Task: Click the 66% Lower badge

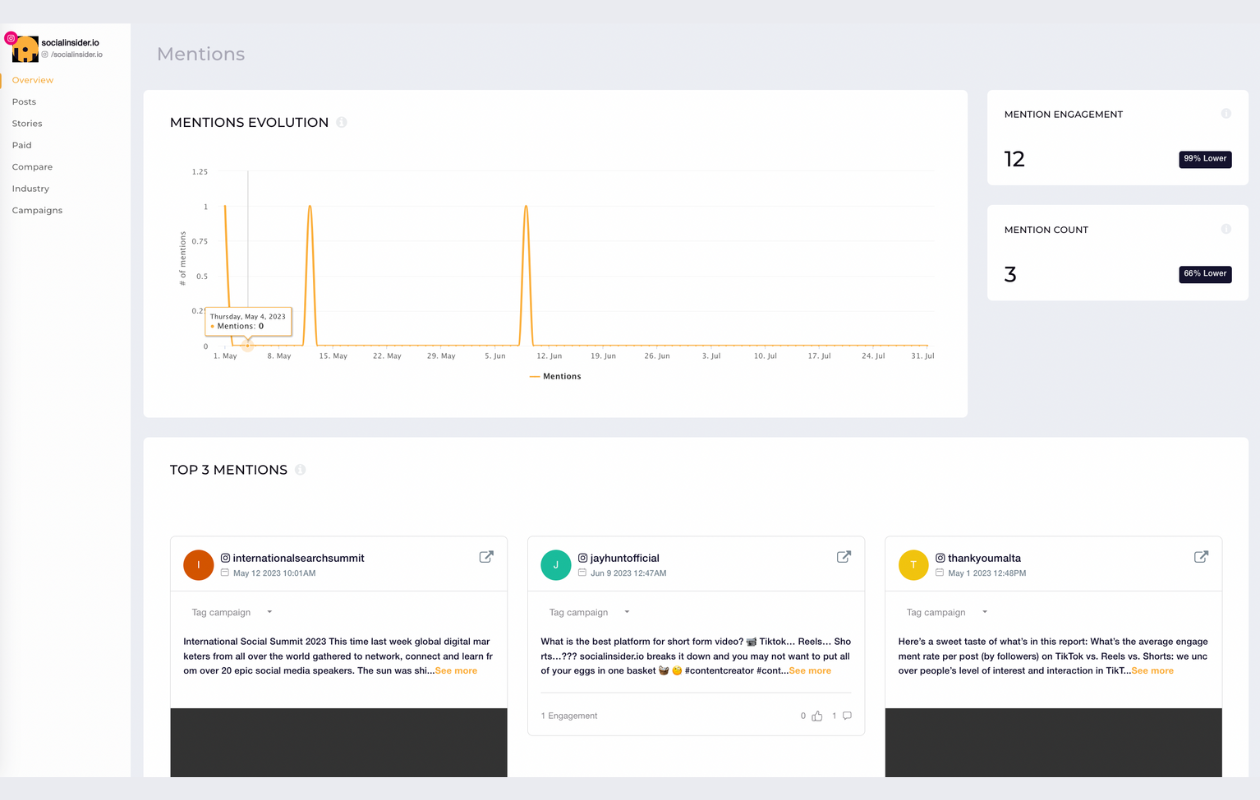Action: pos(1205,274)
